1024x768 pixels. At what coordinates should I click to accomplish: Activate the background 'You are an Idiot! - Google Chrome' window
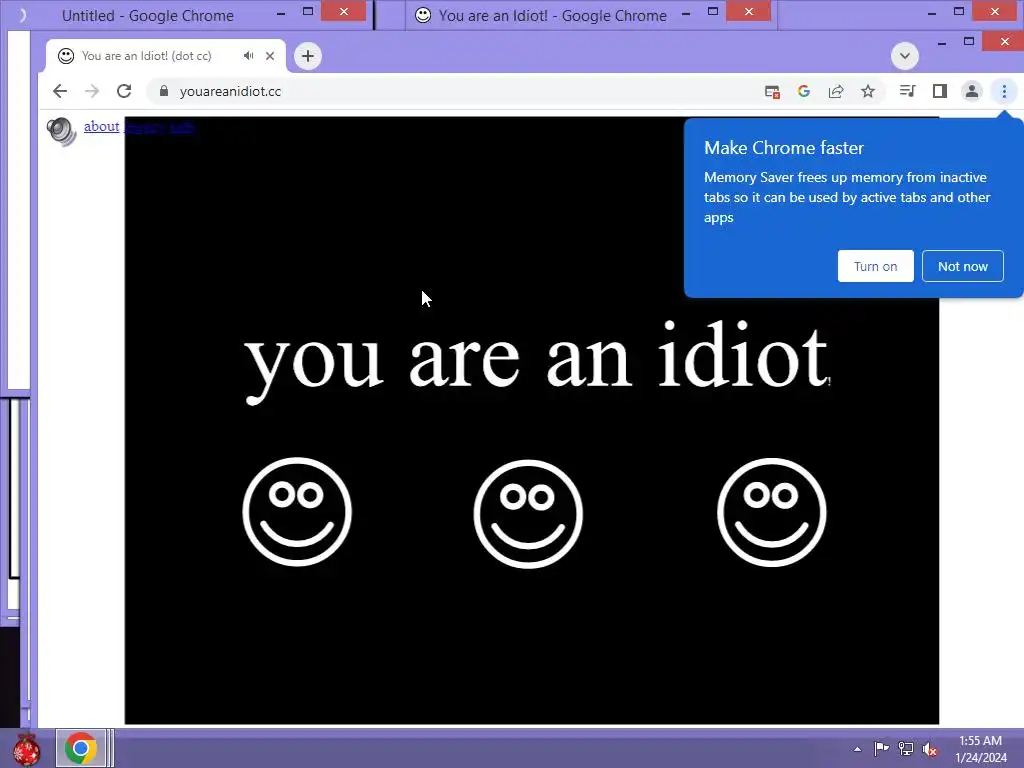(552, 16)
